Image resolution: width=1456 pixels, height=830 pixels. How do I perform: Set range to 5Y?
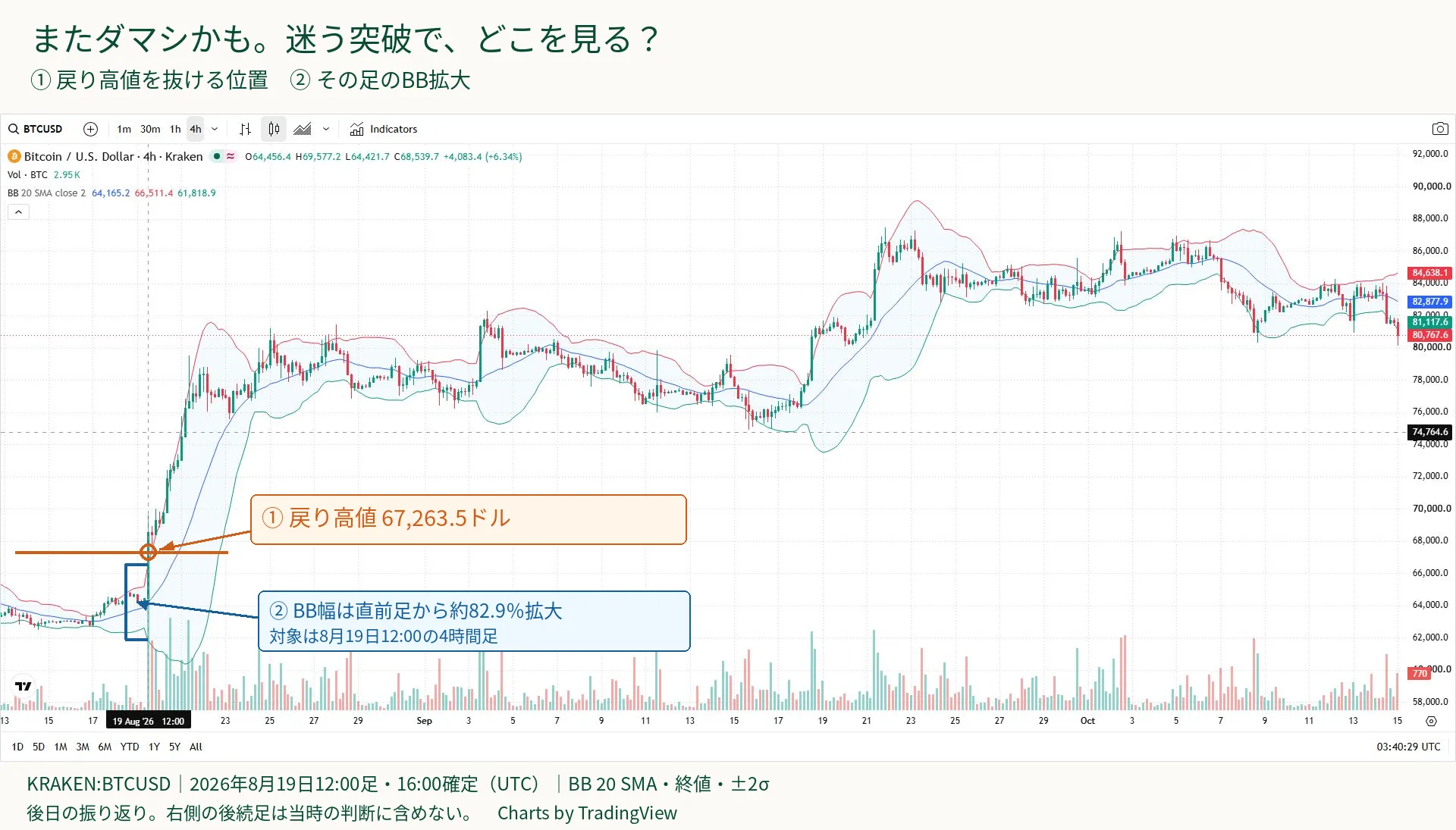pos(174,747)
